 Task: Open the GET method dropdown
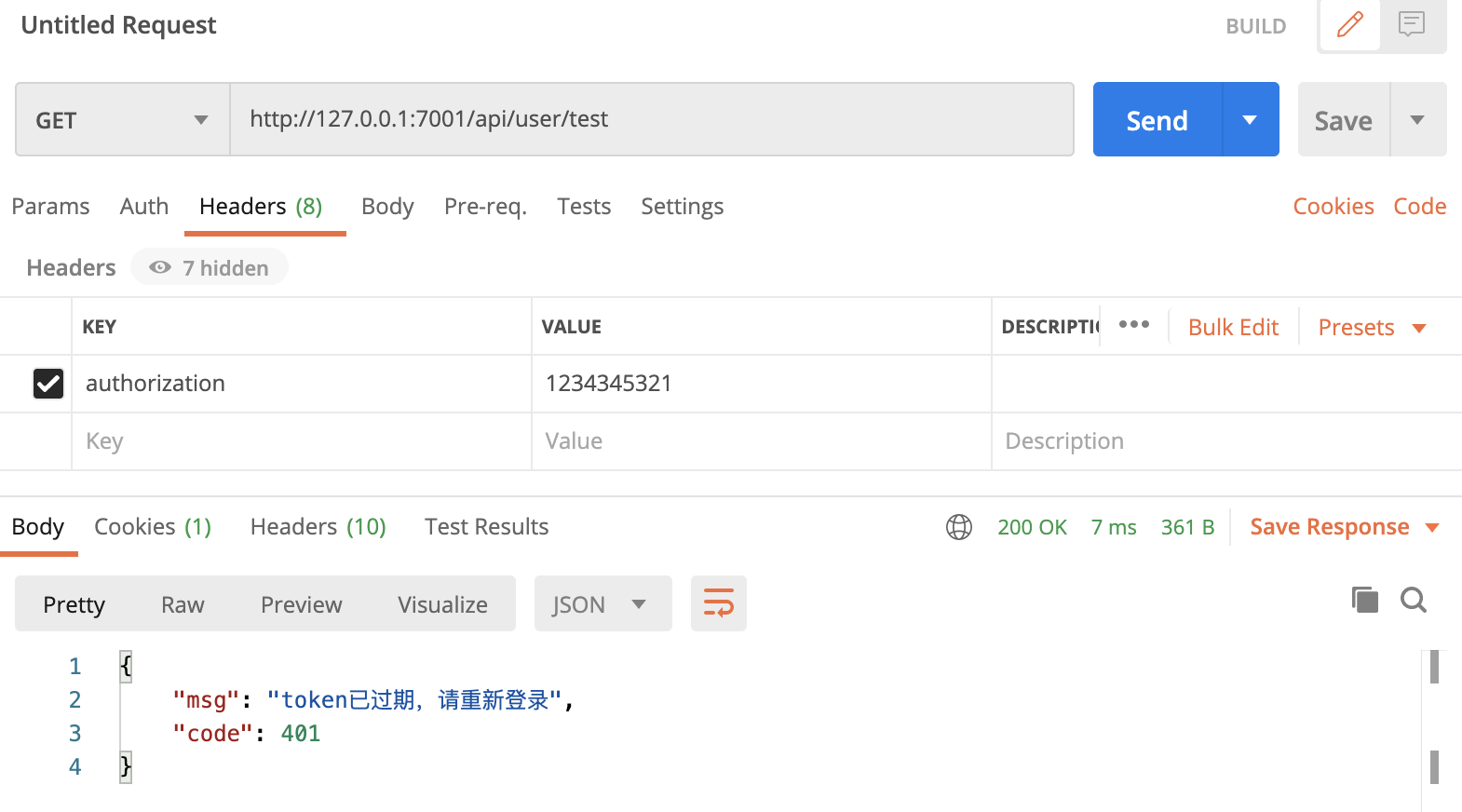pos(123,119)
